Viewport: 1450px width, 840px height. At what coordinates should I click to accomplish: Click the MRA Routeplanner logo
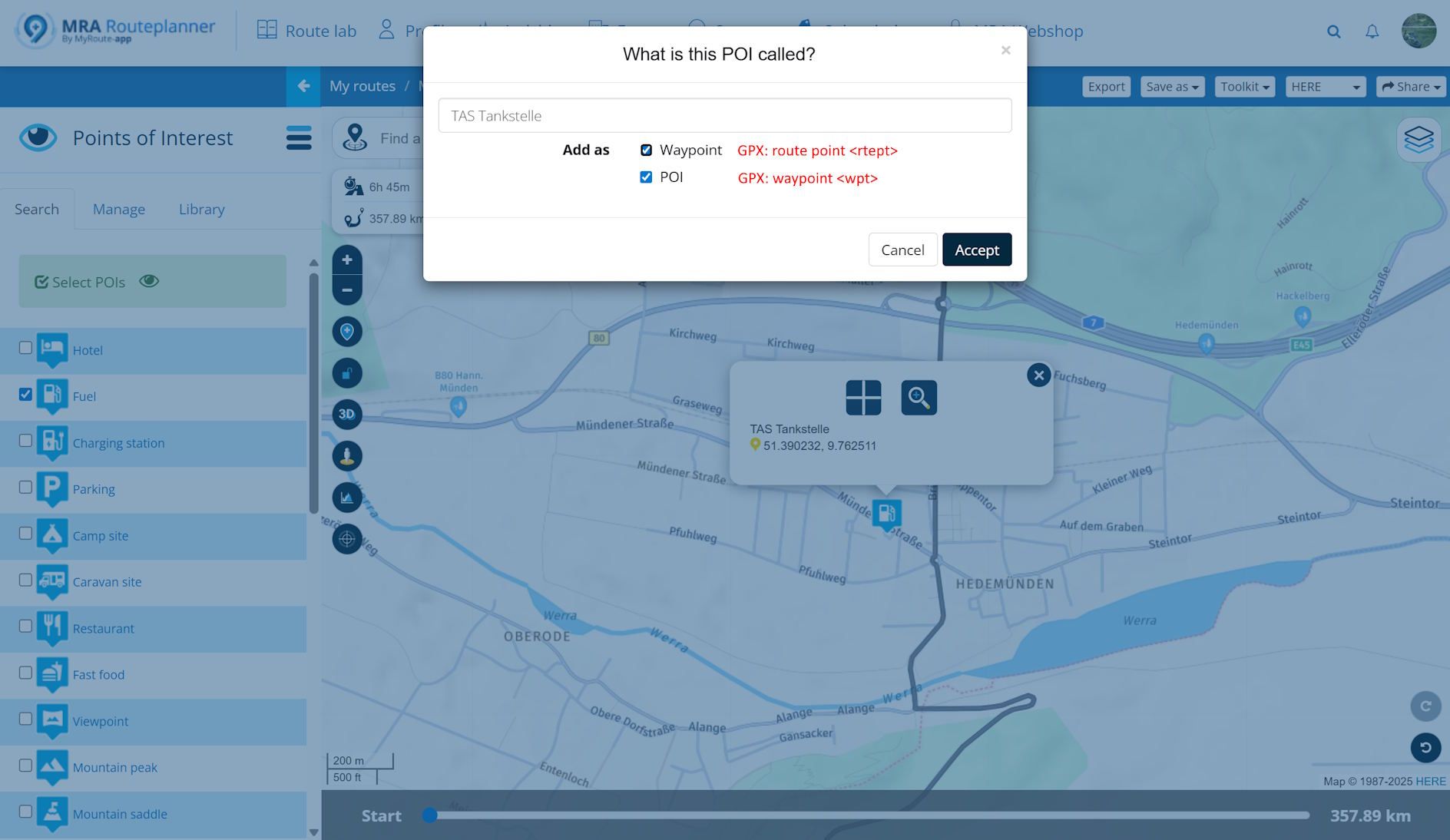pyautogui.click(x=115, y=31)
